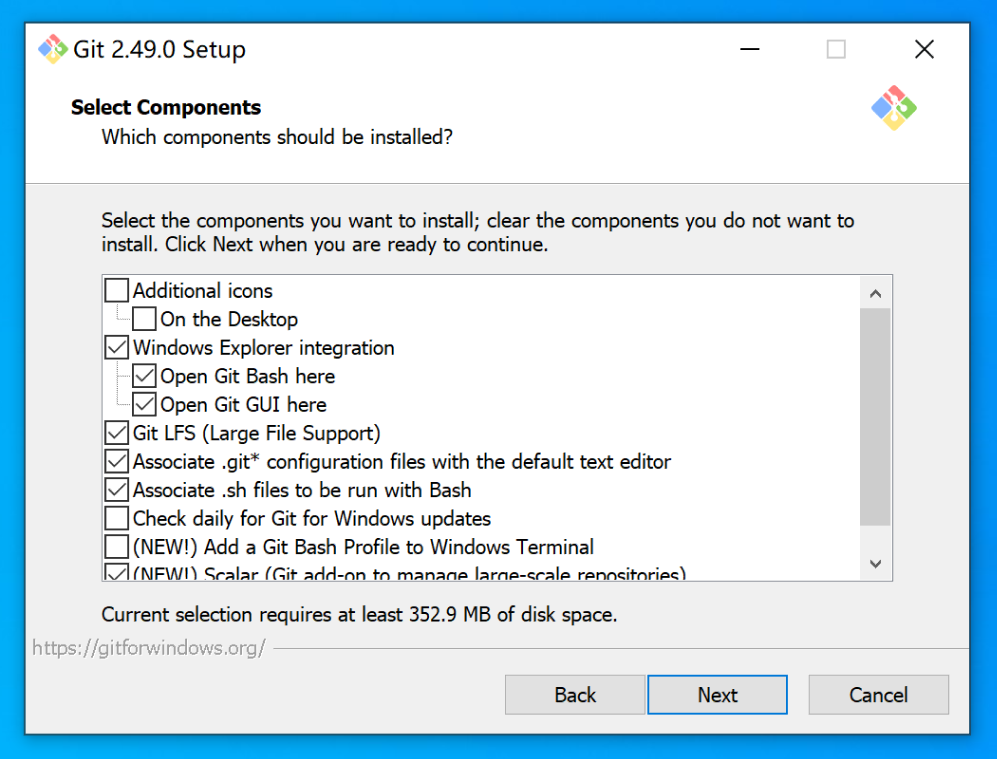This screenshot has width=997, height=759.
Task: Disable Open Git Bash here option
Action: coord(145,377)
